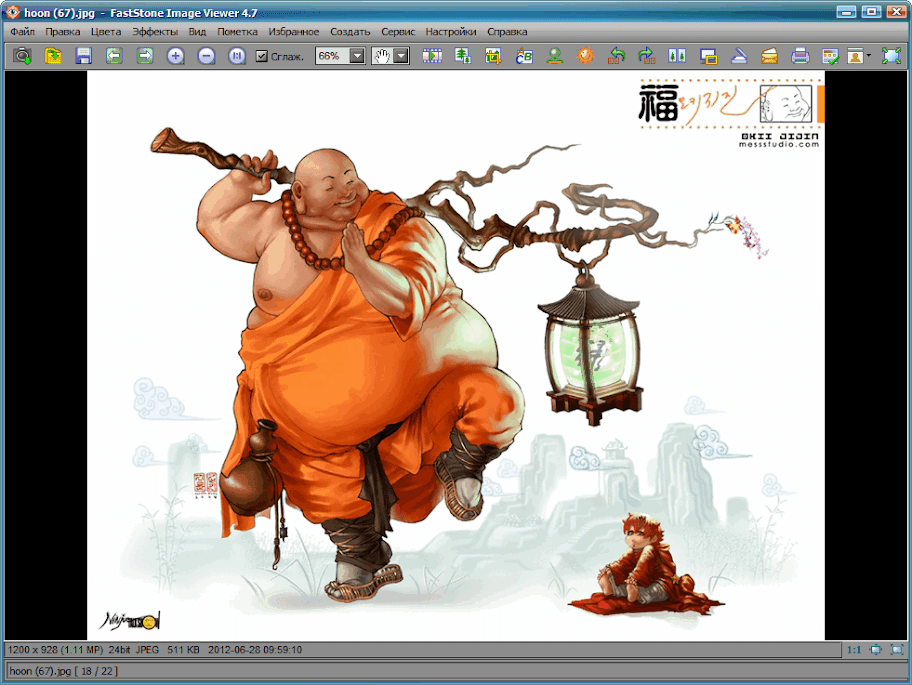The height and width of the screenshot is (685, 912).
Task: Go to the next image with forward arrow
Action: (x=144, y=56)
